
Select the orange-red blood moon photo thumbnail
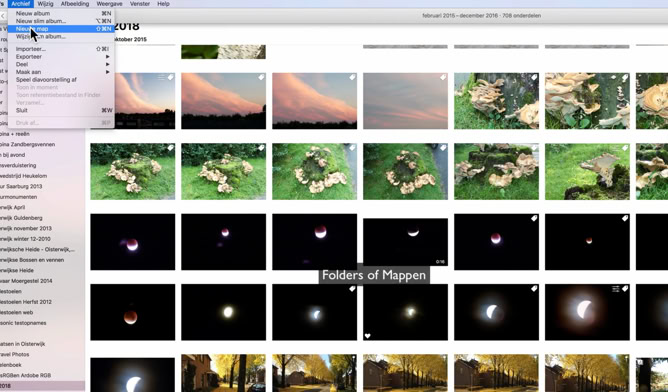point(132,312)
